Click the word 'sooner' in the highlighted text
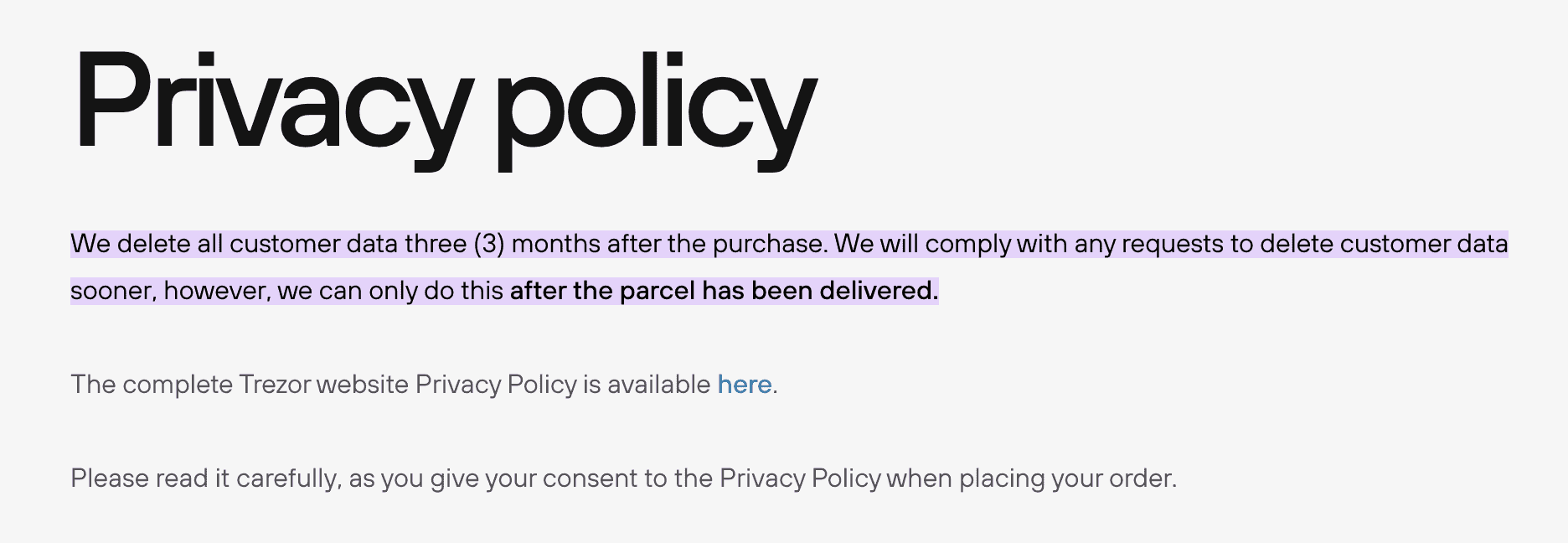Screen dimensions: 1568x543 pyautogui.click(x=111, y=291)
